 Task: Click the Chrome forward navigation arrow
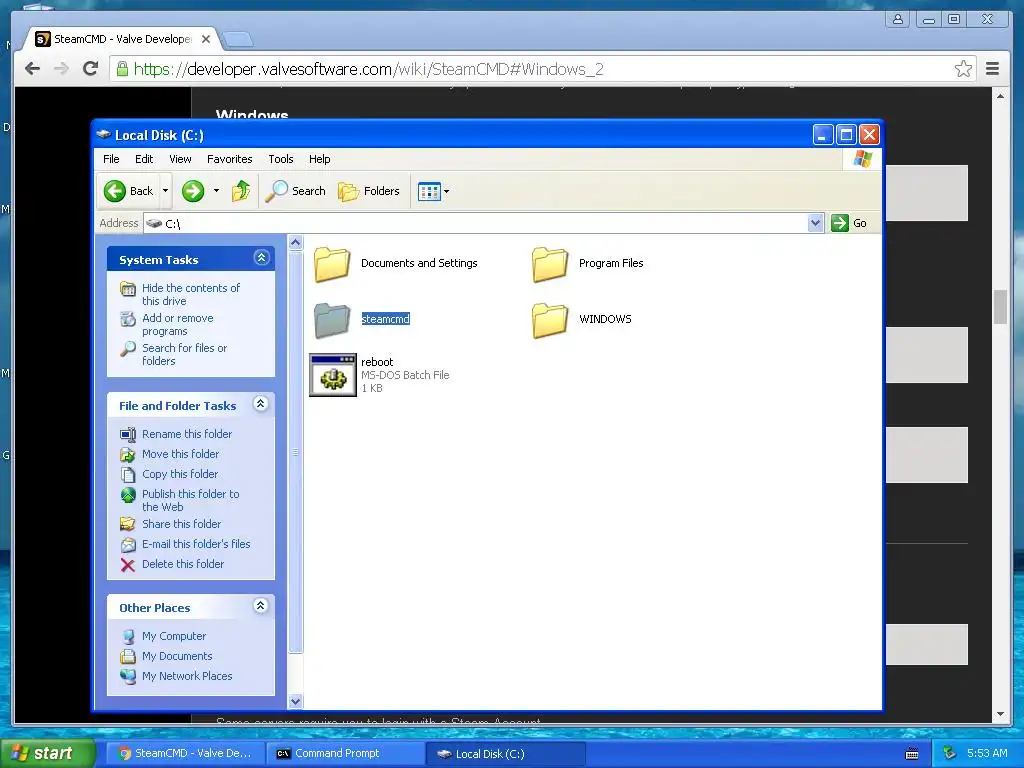[61, 69]
